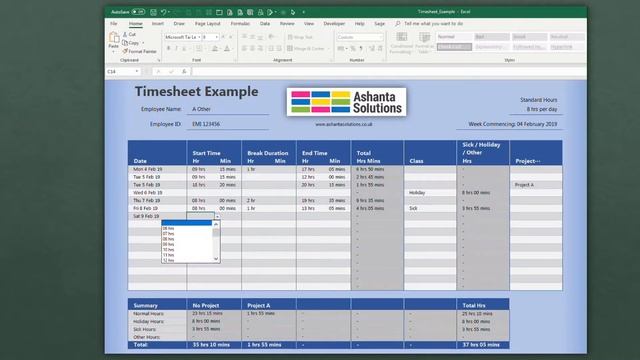Click the Save icon in title bar
This screenshot has height=360, width=640.
(153, 12)
